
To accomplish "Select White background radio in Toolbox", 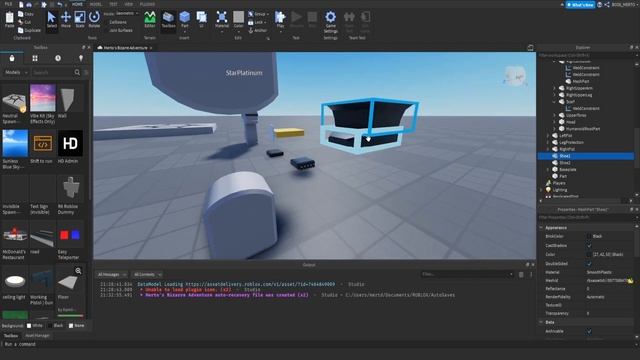I will click(35, 326).
